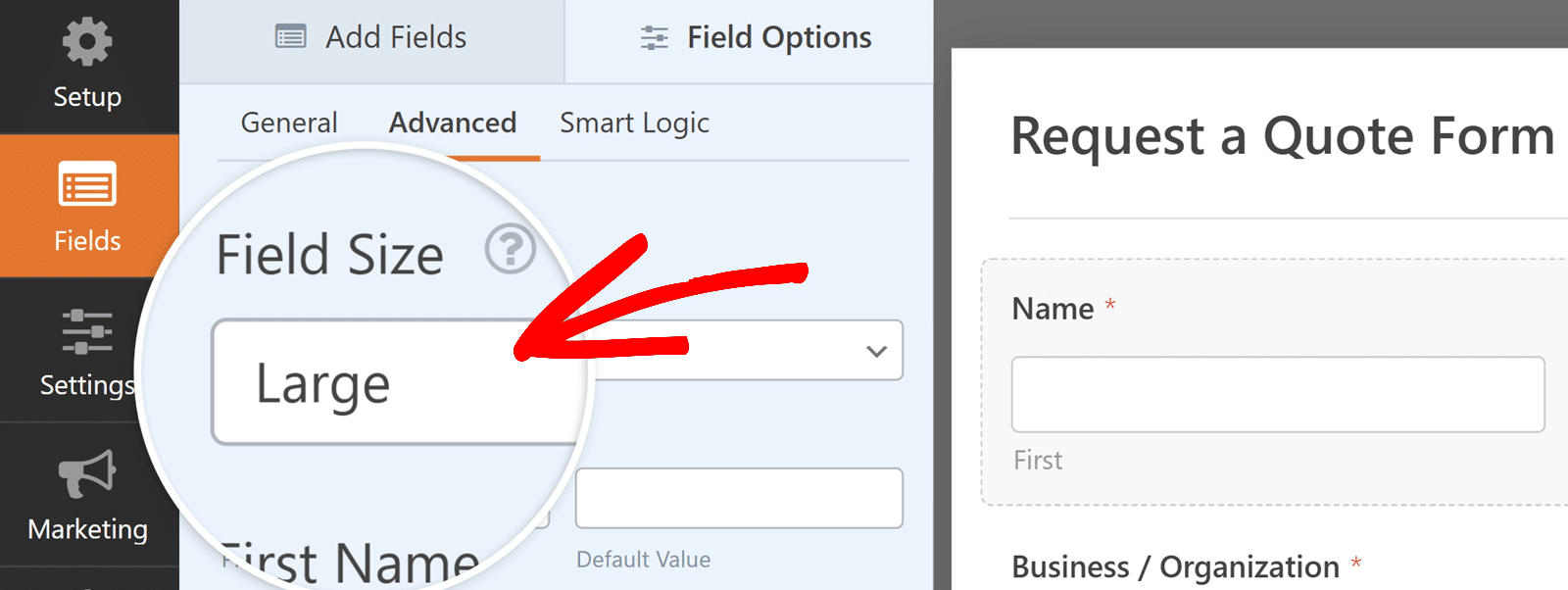Select the Business / Organization field label
This screenshot has width=1568, height=590.
(1174, 566)
